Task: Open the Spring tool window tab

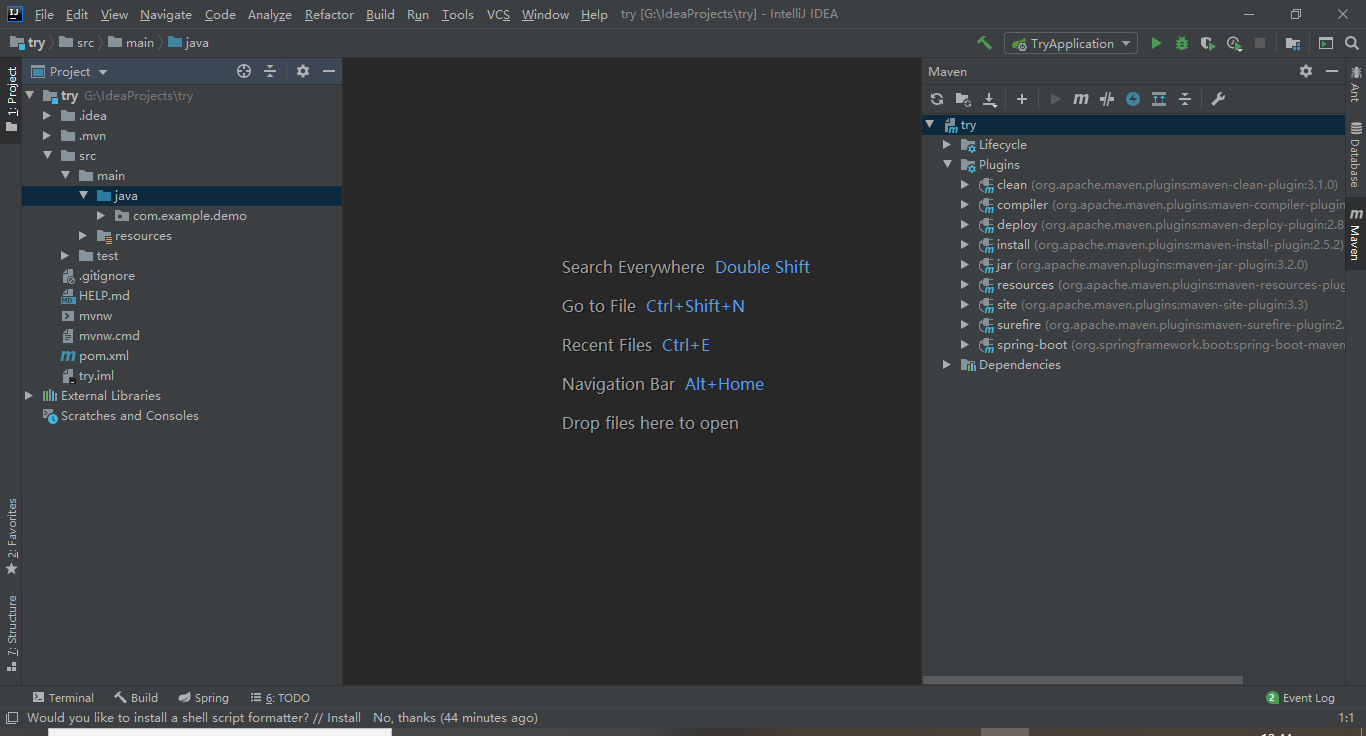Action: tap(204, 698)
